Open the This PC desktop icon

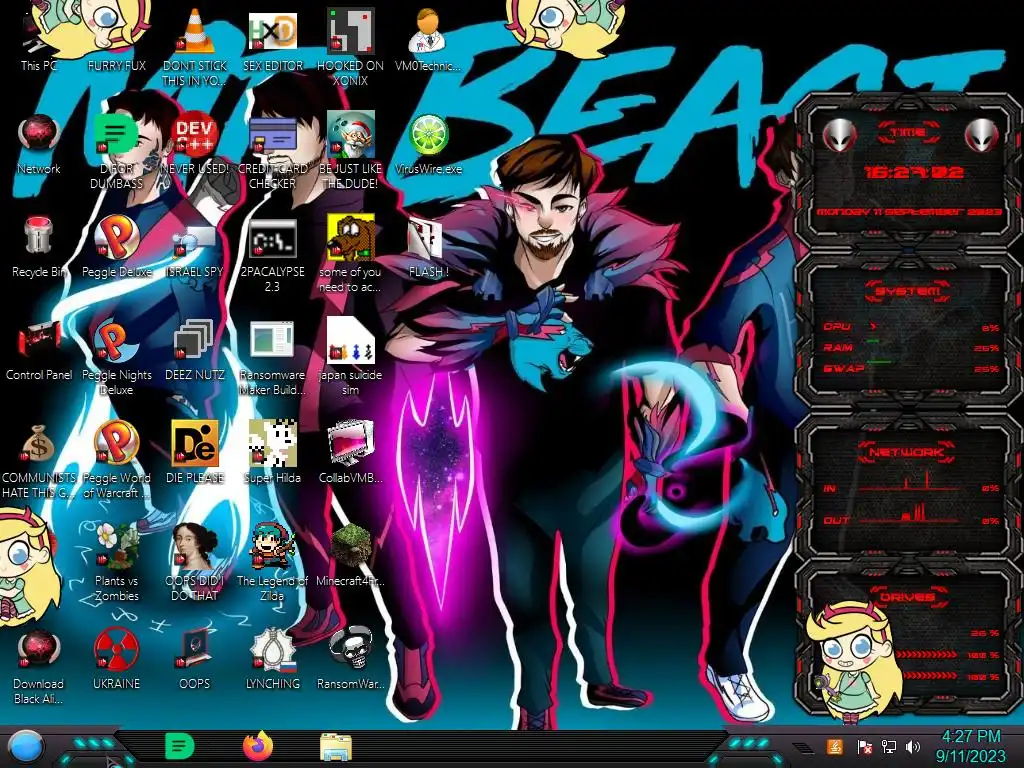tap(39, 40)
